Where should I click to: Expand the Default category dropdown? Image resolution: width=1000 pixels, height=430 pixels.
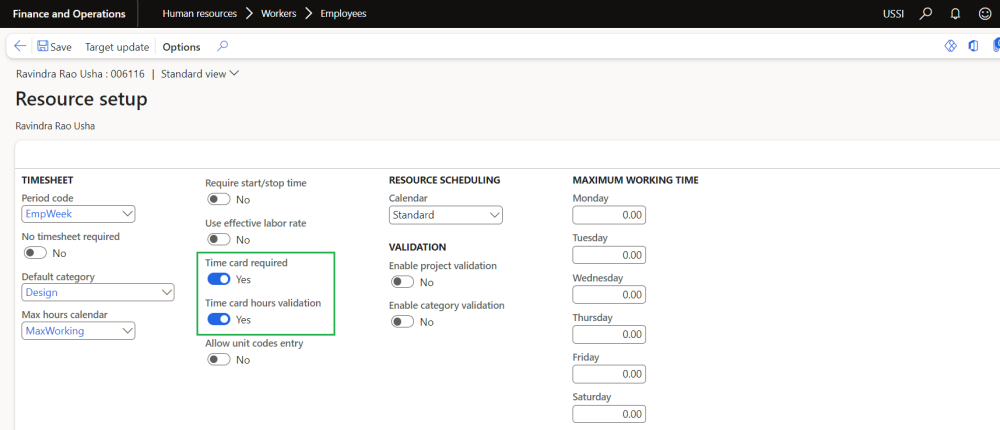coord(167,292)
